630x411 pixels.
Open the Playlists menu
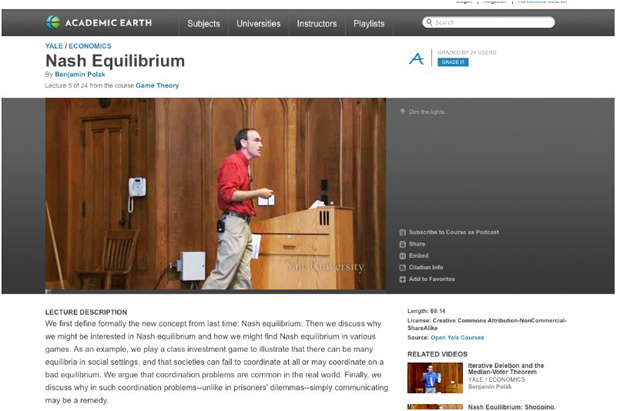point(369,24)
